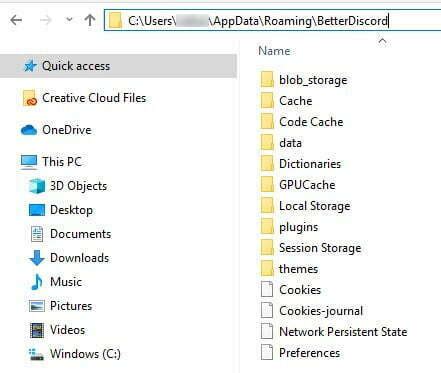The image size is (441, 373).
Task: Click the This PC monitor icon
Action: [x=29, y=162]
